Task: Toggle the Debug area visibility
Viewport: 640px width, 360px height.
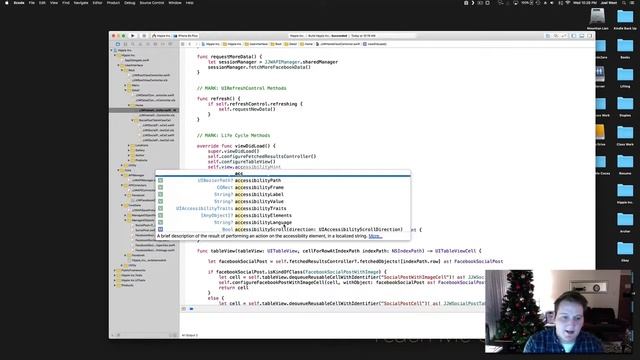Action: tap(582, 36)
